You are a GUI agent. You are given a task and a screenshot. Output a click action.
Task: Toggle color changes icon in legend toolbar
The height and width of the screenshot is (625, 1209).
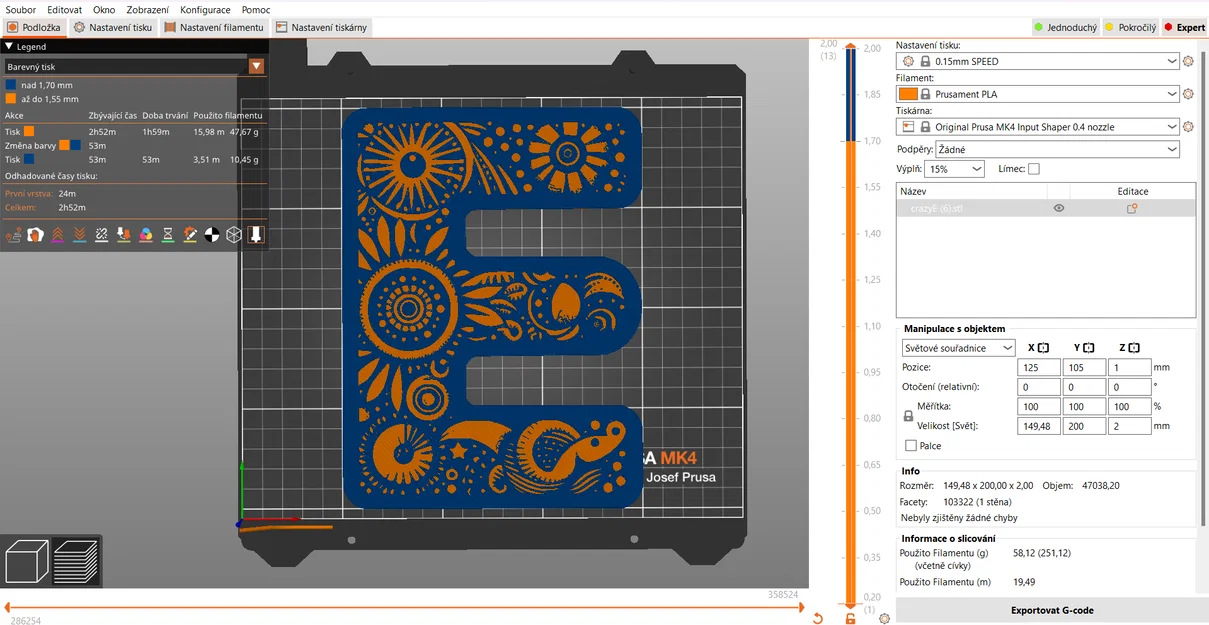pos(146,235)
